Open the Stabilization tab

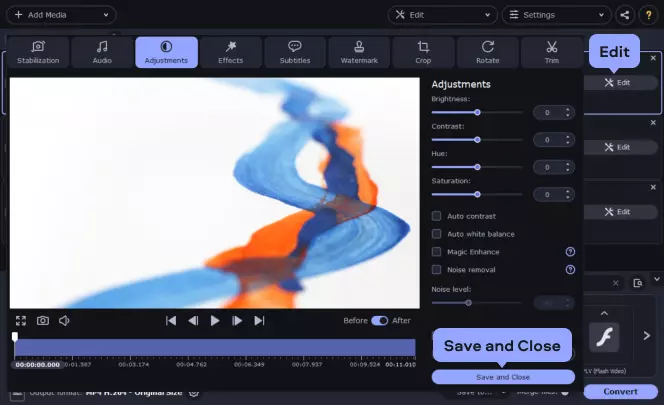click(x=38, y=52)
